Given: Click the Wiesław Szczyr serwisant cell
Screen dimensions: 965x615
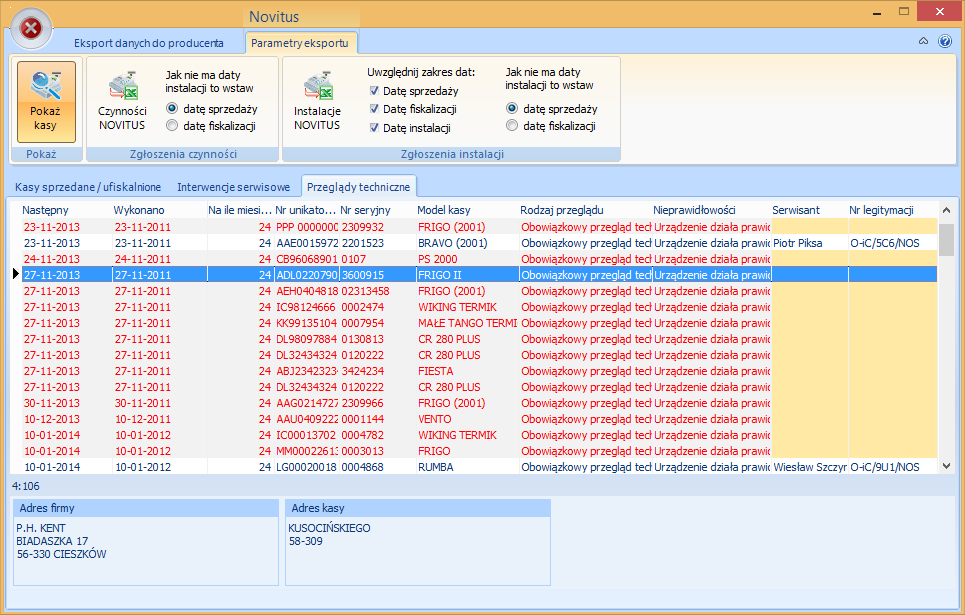Looking at the screenshot, I should click(809, 467).
